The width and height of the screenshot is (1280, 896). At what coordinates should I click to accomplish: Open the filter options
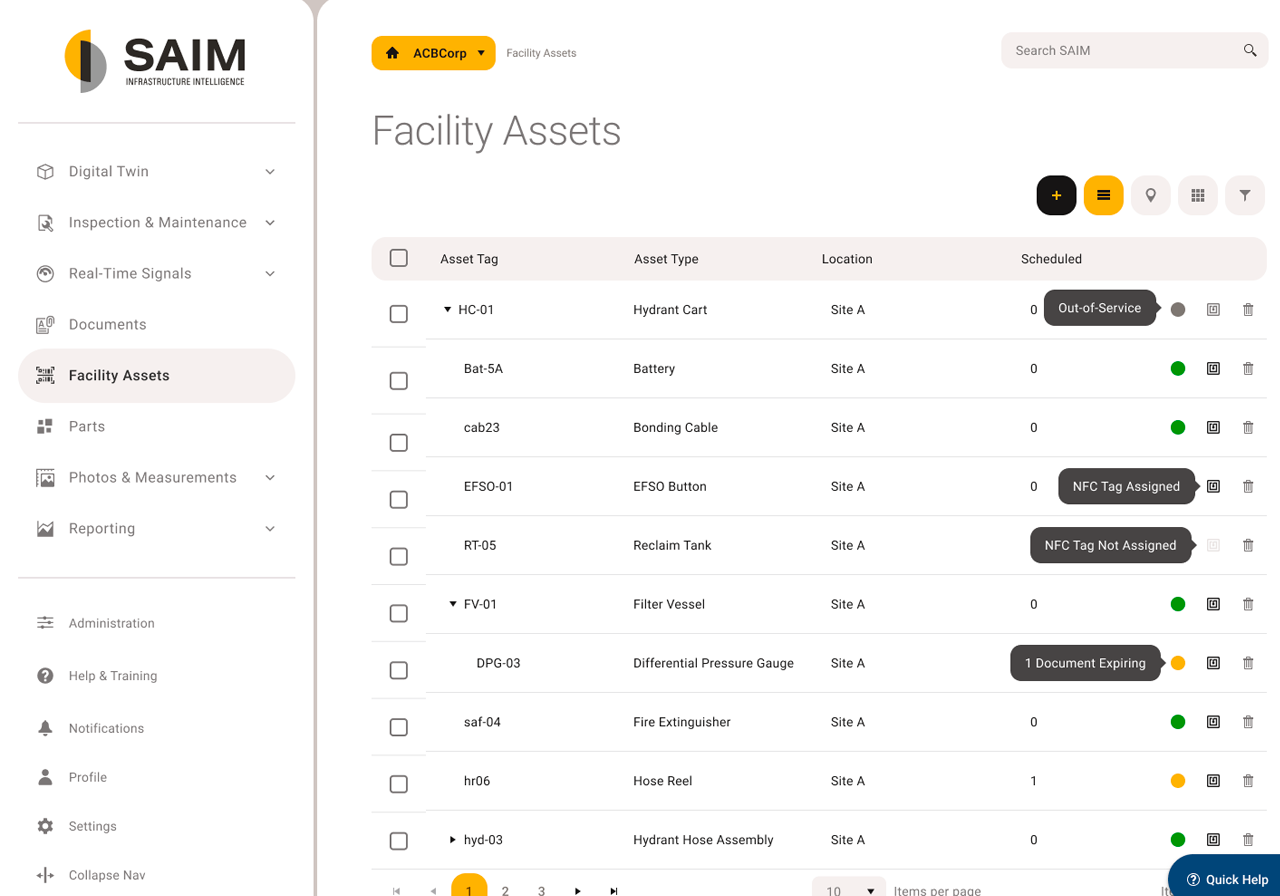point(1244,195)
